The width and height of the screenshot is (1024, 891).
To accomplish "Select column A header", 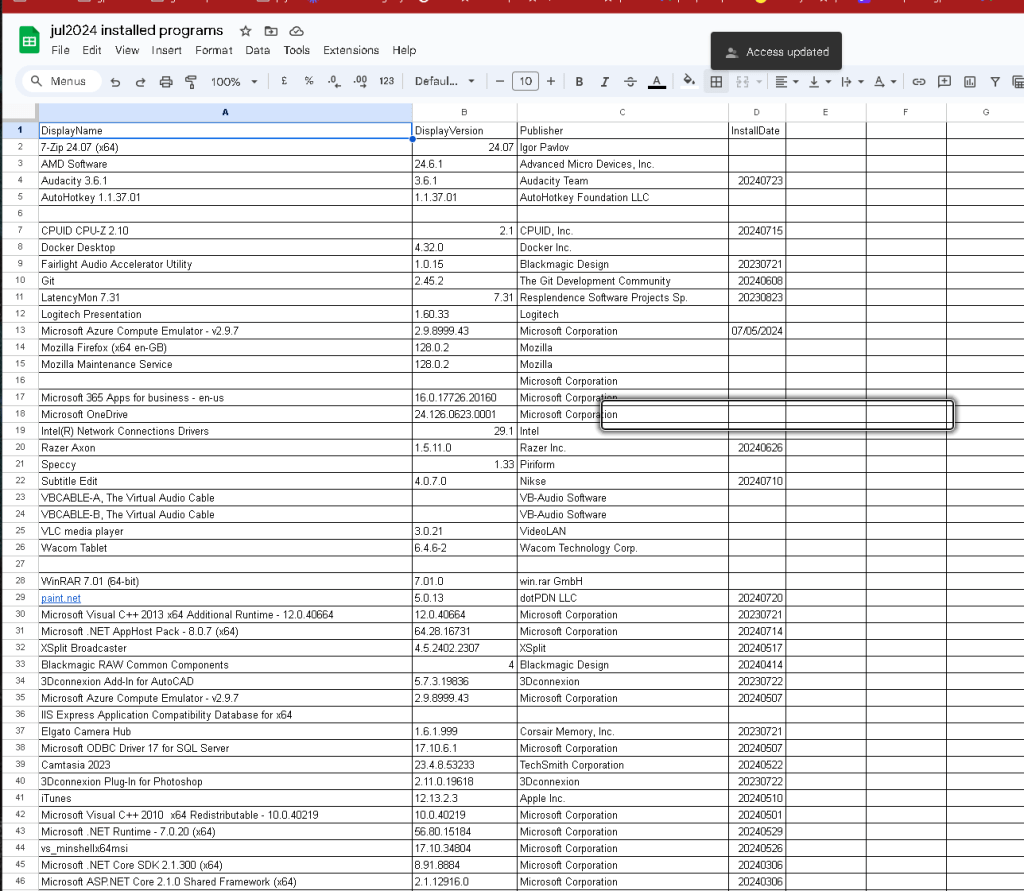I will click(x=225, y=112).
